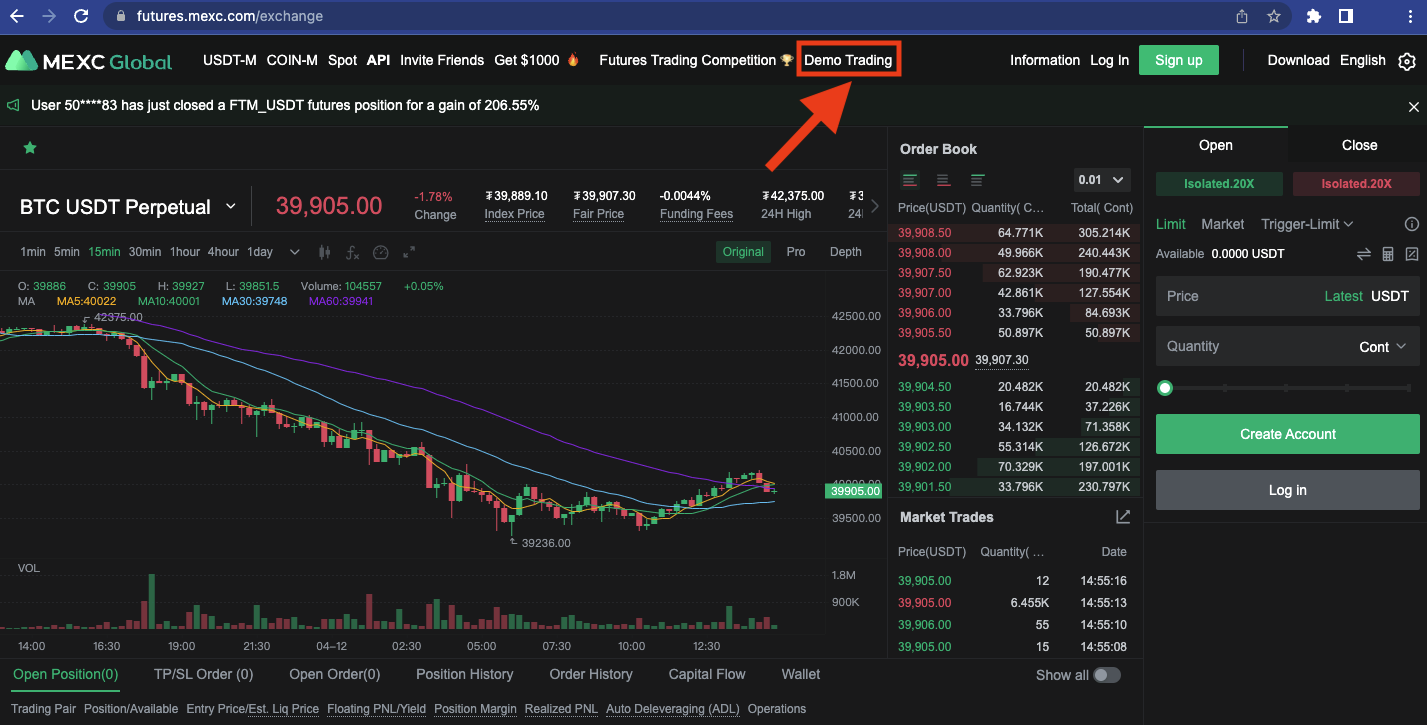This screenshot has width=1427, height=725.
Task: Add pair to favorites star
Action: coord(30,148)
